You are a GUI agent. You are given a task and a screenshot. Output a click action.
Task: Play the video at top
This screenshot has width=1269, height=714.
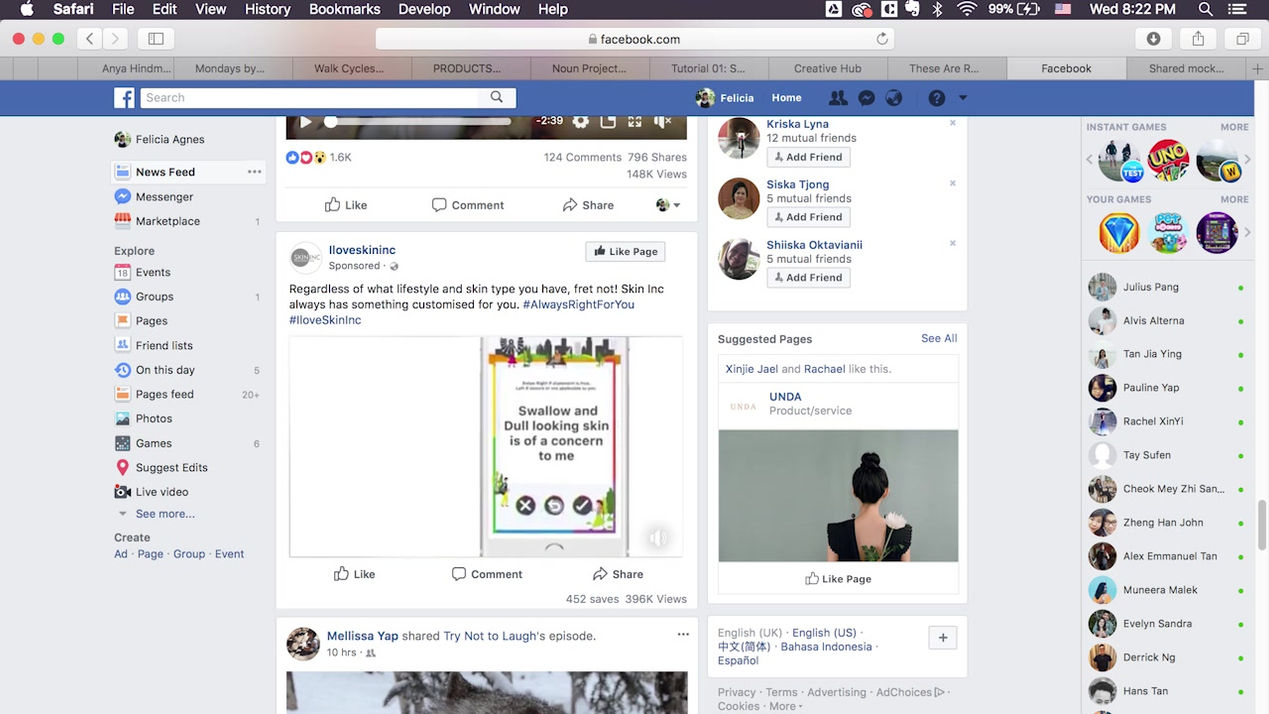pyautogui.click(x=306, y=121)
